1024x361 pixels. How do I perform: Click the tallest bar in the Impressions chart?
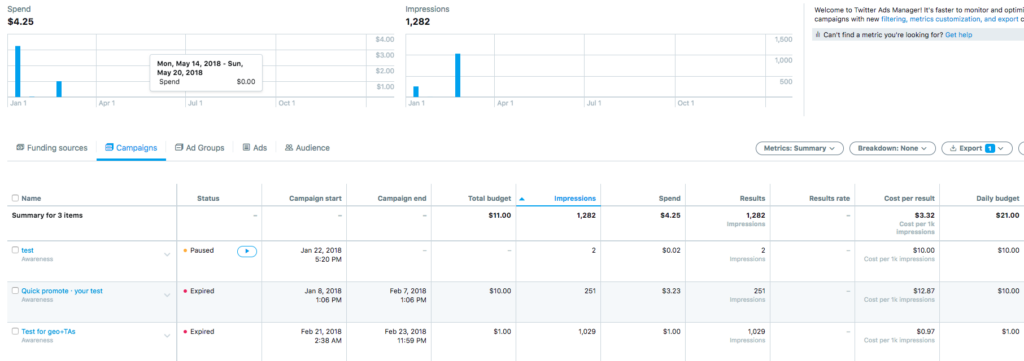click(458, 75)
